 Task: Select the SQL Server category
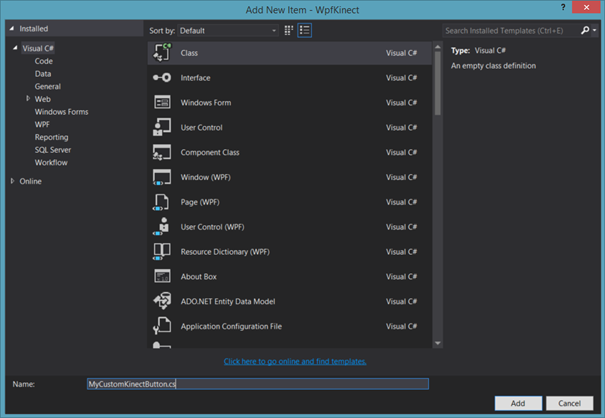click(x=53, y=149)
